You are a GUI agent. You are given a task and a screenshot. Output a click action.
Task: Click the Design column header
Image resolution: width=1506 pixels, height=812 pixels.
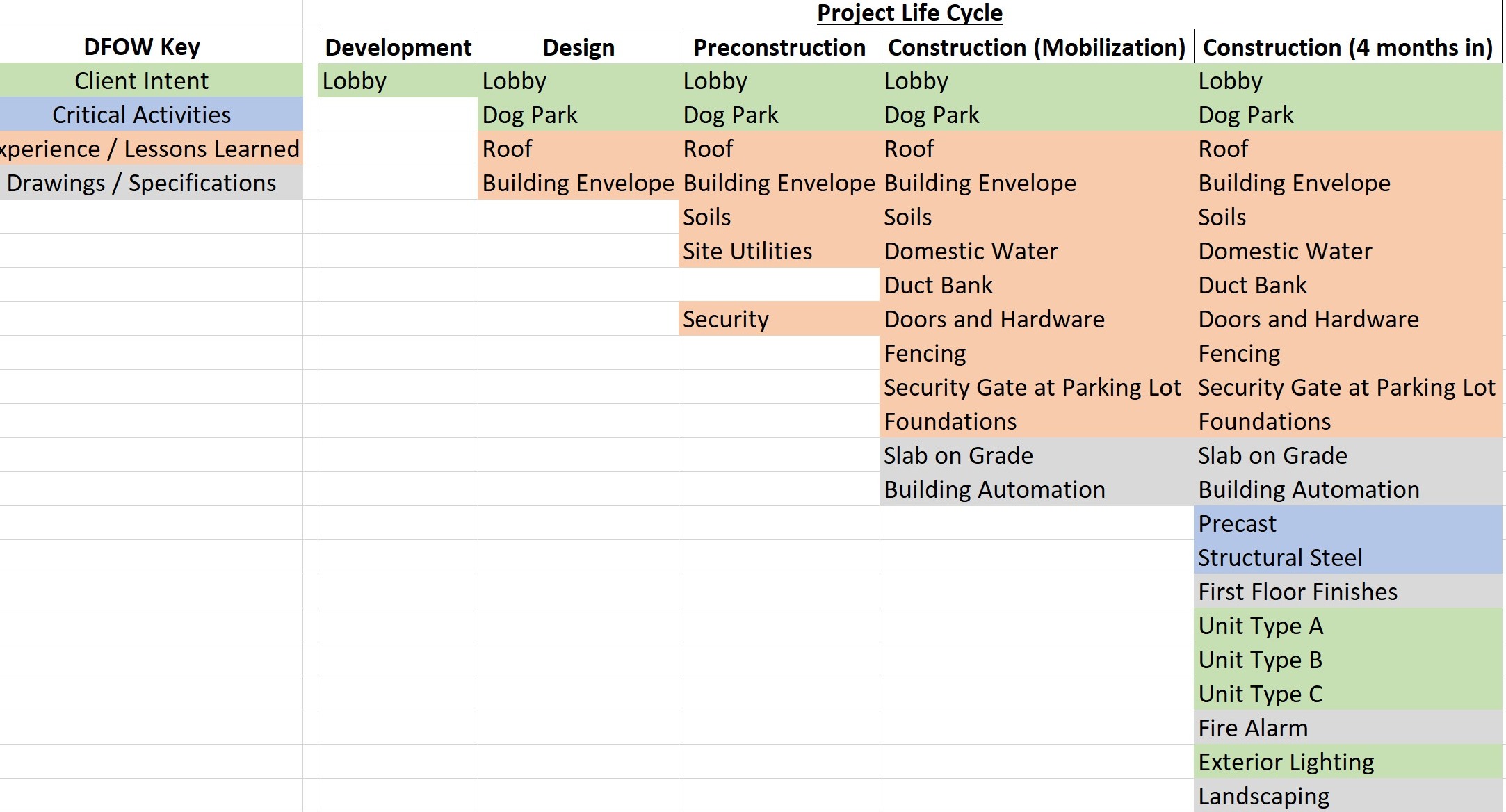coord(578,47)
